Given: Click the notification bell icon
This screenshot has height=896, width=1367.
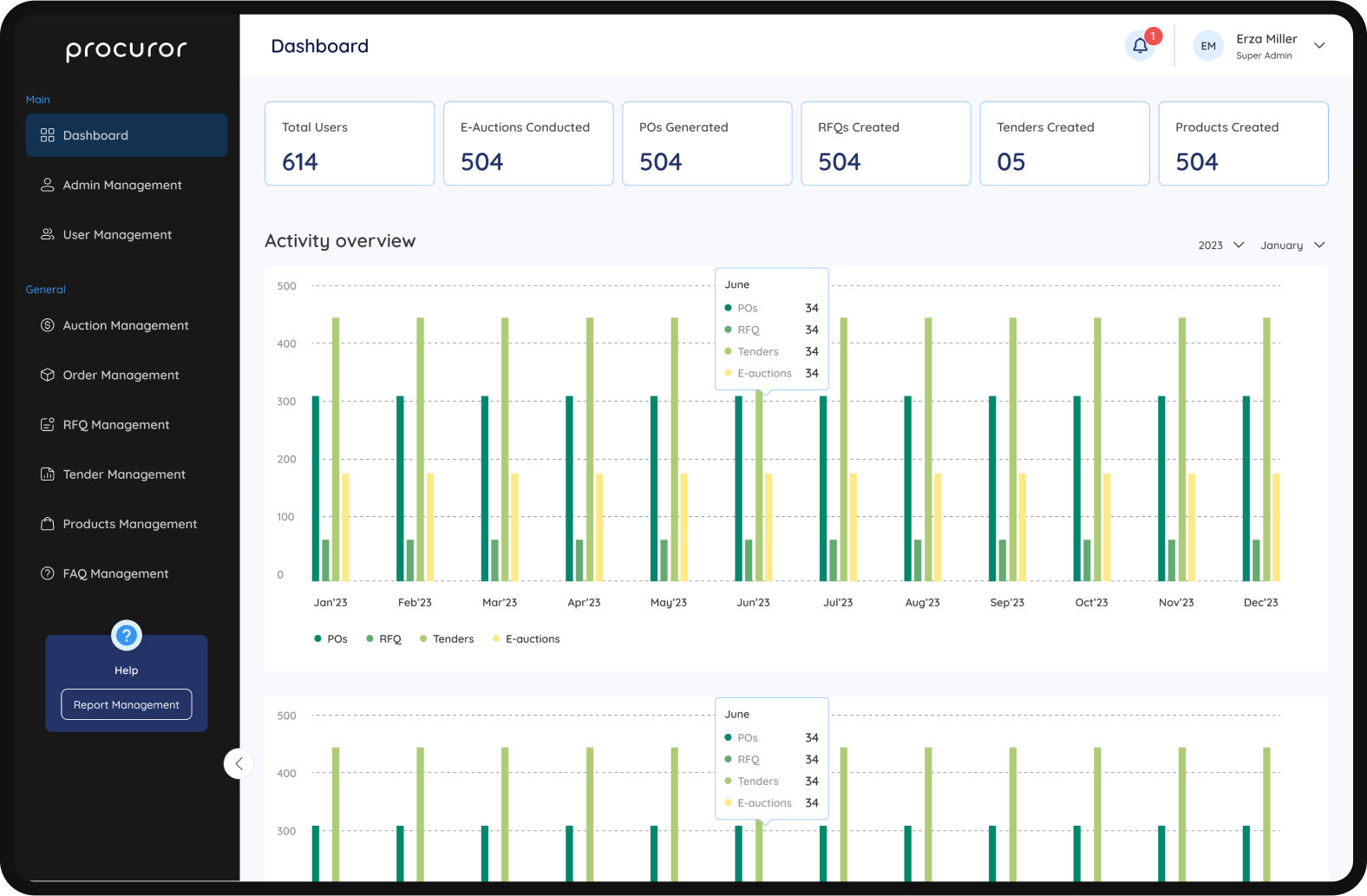Looking at the screenshot, I should (x=1140, y=46).
